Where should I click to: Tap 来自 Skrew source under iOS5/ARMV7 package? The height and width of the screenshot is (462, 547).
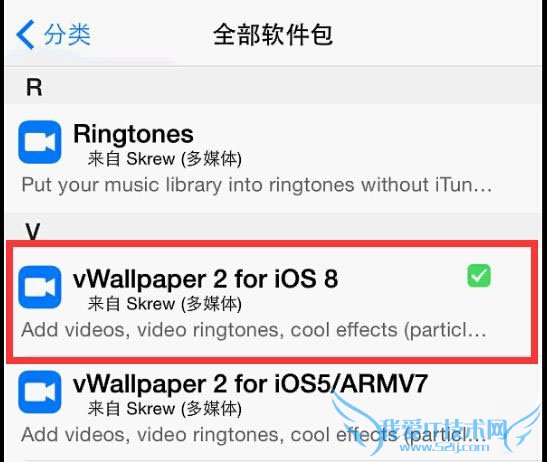[165, 409]
